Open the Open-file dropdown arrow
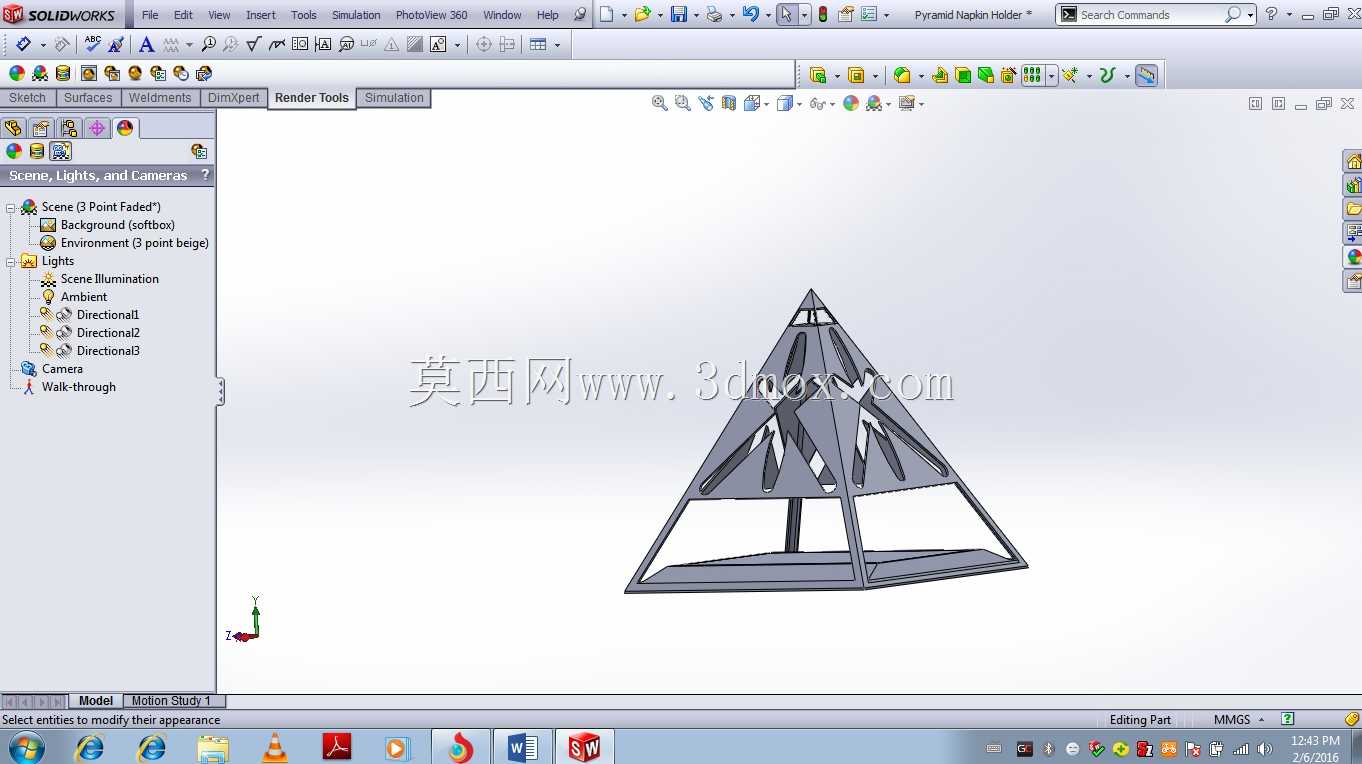 click(x=660, y=15)
